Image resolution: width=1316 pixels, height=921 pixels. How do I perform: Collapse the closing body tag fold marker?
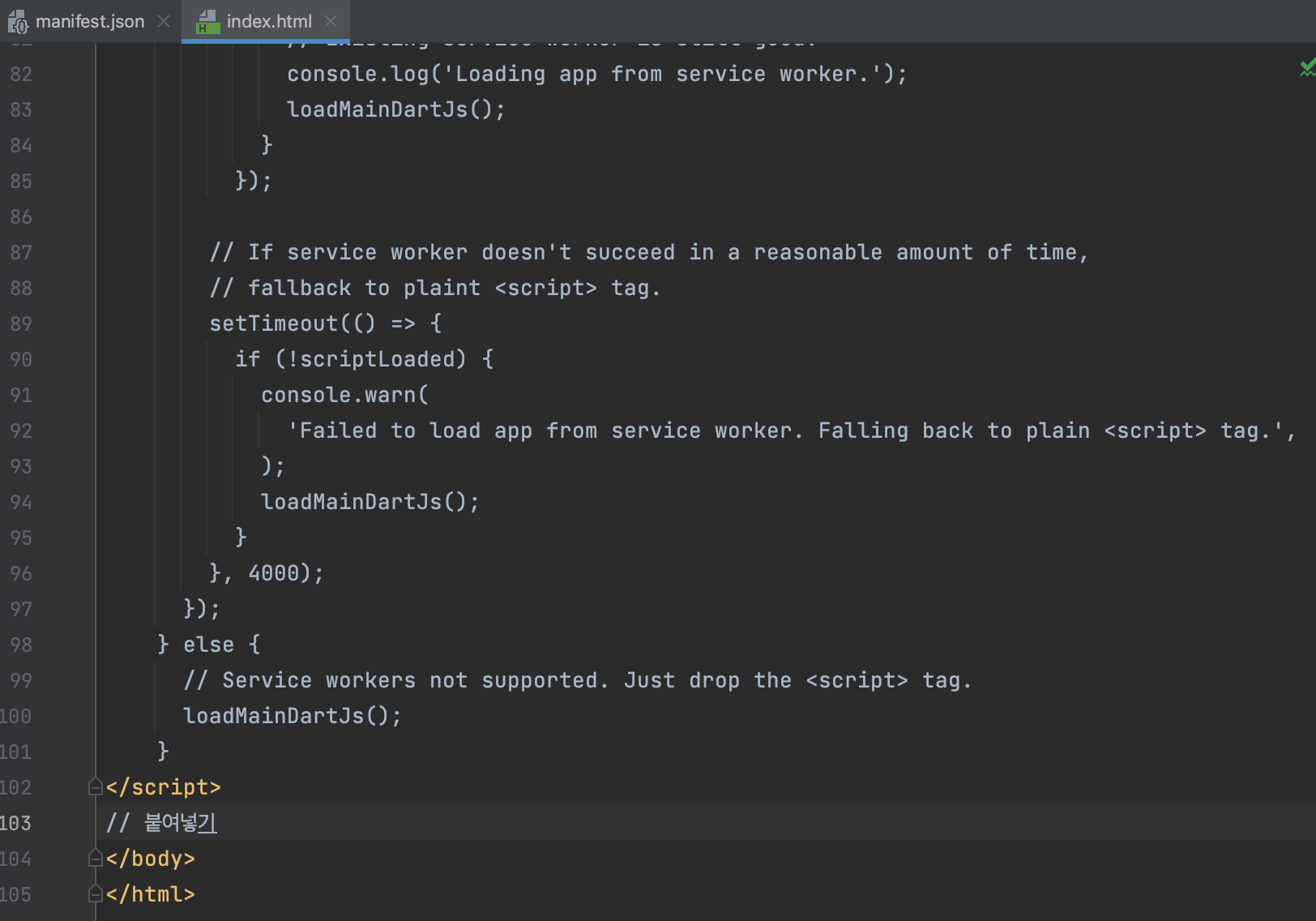(x=96, y=859)
